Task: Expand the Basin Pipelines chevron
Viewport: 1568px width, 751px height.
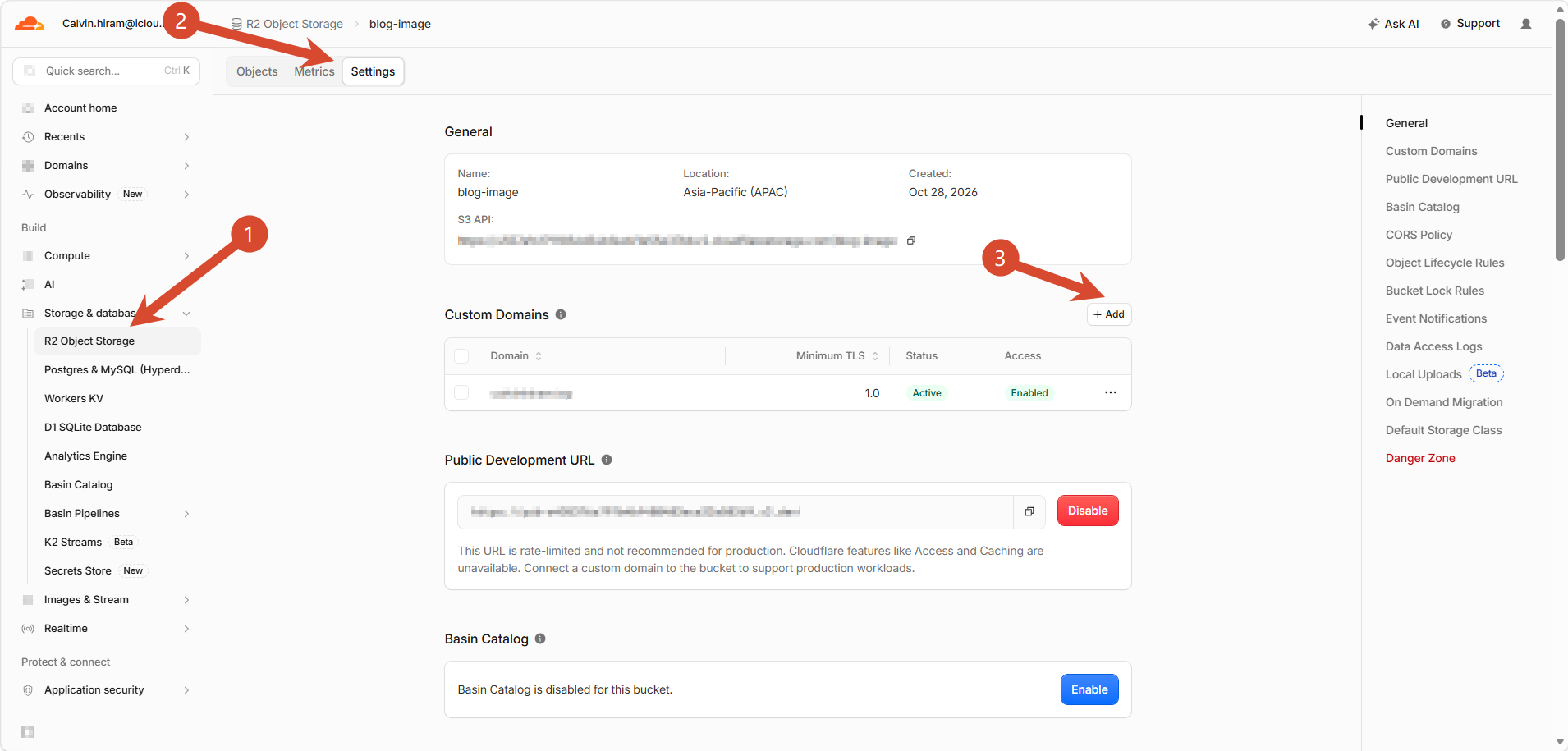Action: 187,514
